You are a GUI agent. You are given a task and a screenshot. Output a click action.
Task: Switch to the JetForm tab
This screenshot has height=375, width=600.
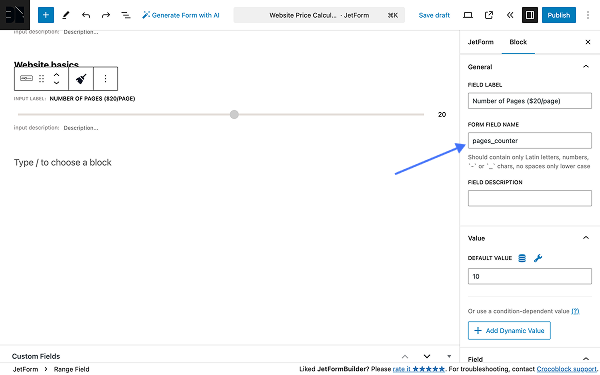tap(481, 42)
